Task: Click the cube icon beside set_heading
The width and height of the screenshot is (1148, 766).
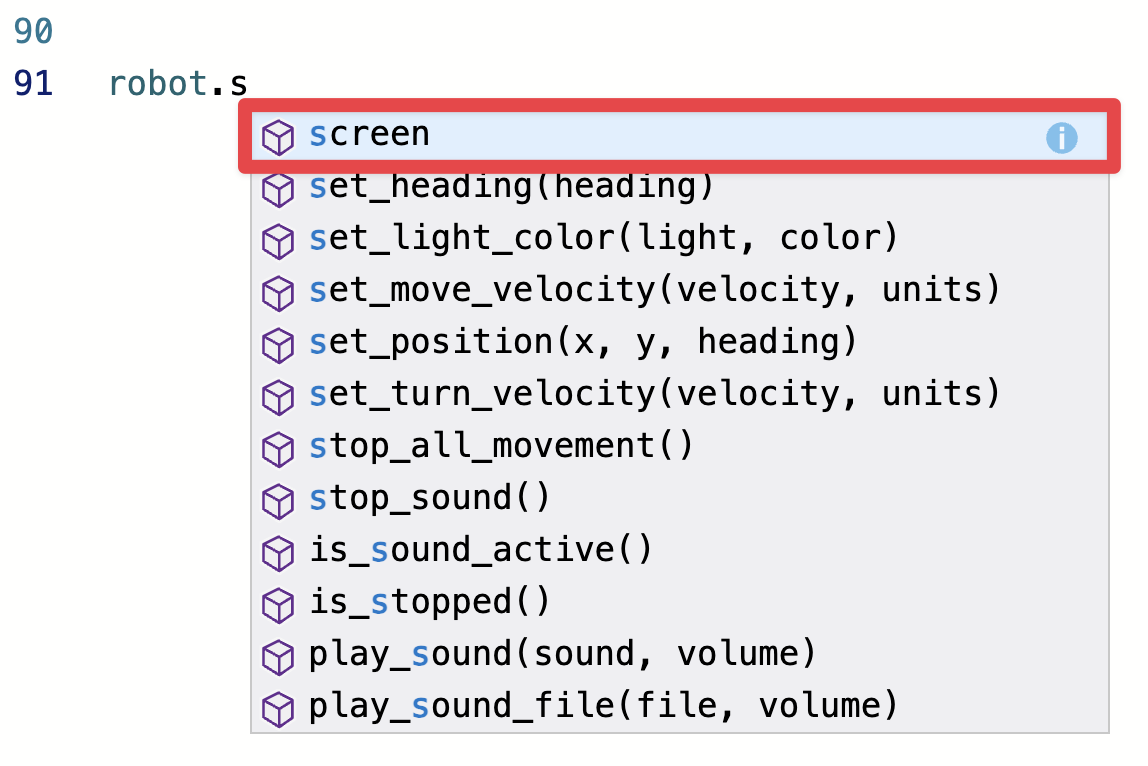Action: pos(277,188)
